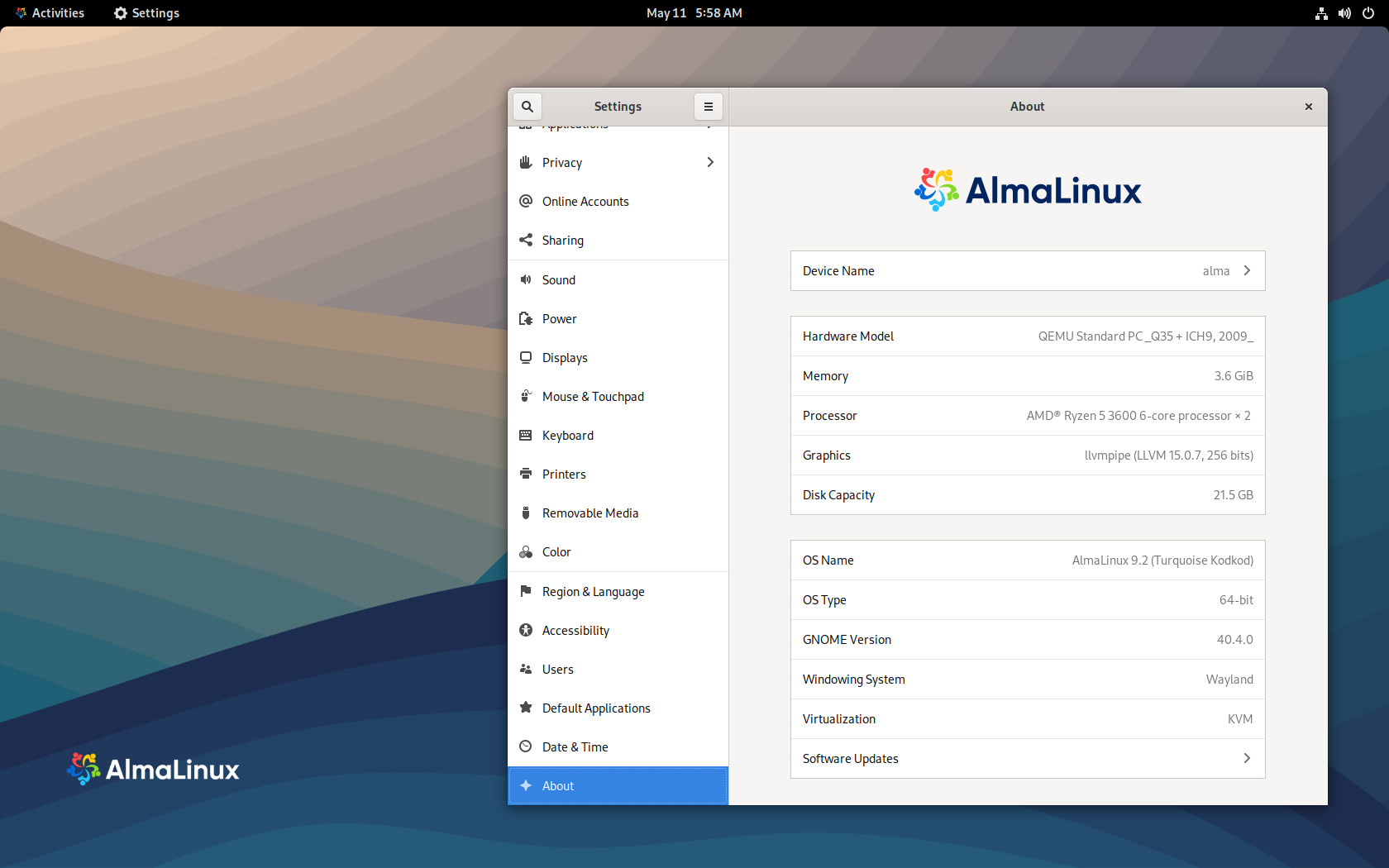1389x868 pixels.
Task: Click the Device Name row
Action: [1028, 271]
